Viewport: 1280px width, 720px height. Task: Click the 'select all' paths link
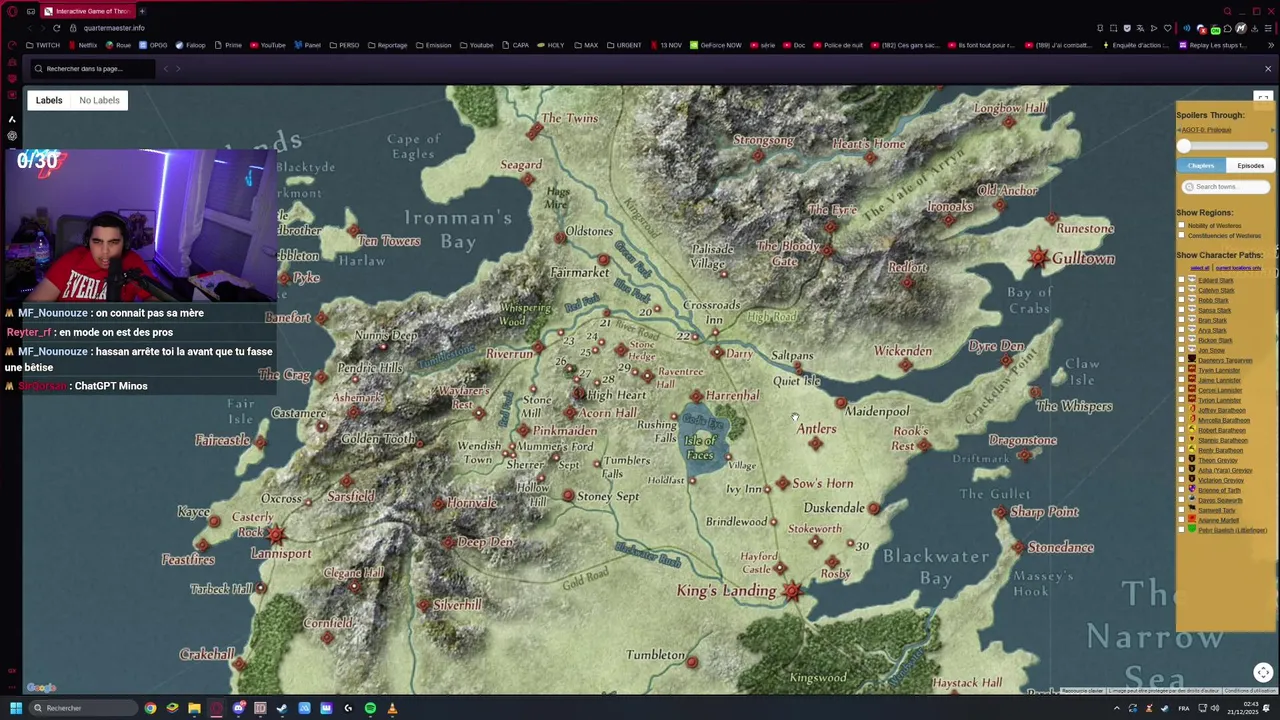(x=1200, y=268)
